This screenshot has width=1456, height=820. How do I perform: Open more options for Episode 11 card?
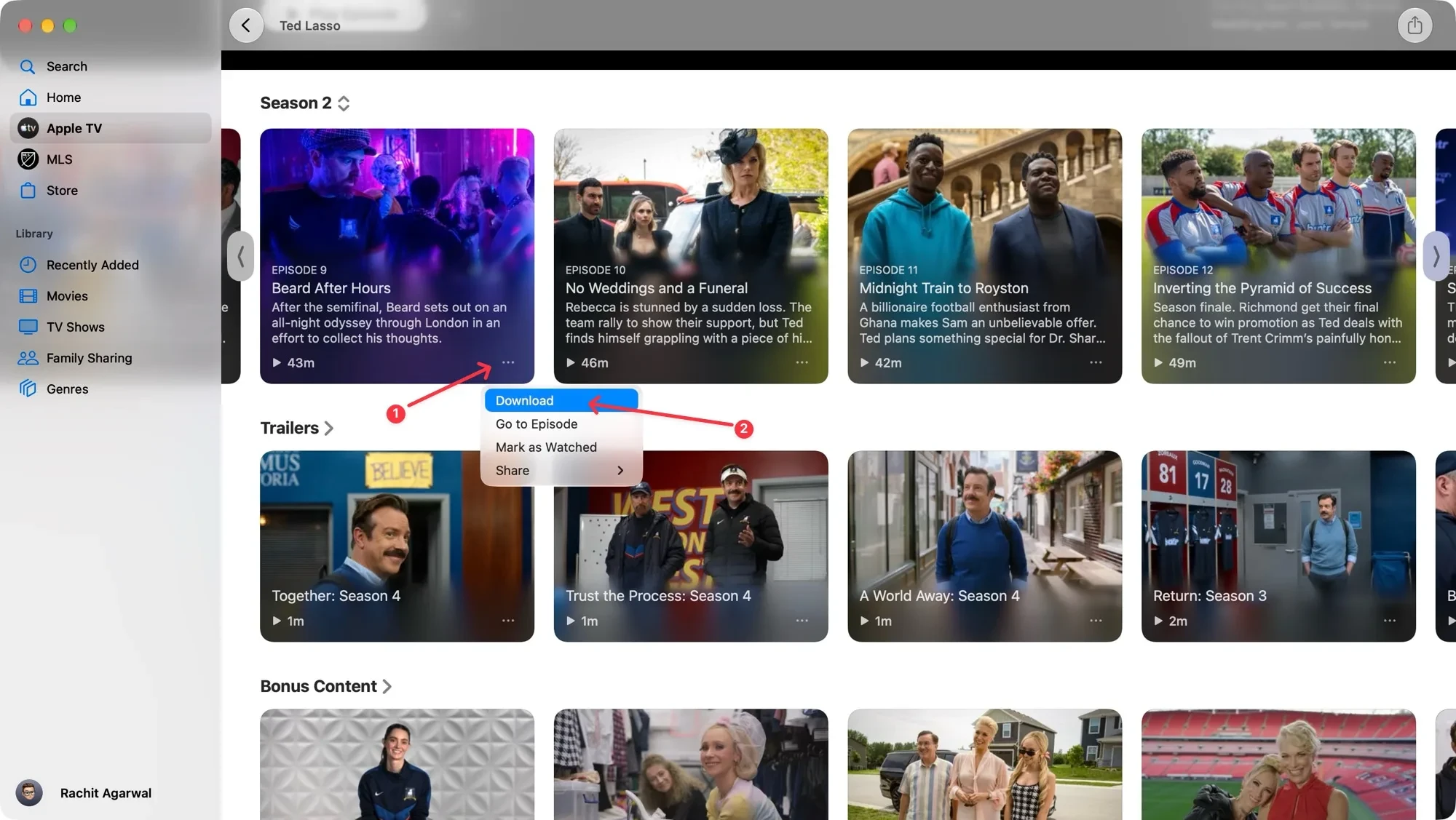tap(1096, 362)
